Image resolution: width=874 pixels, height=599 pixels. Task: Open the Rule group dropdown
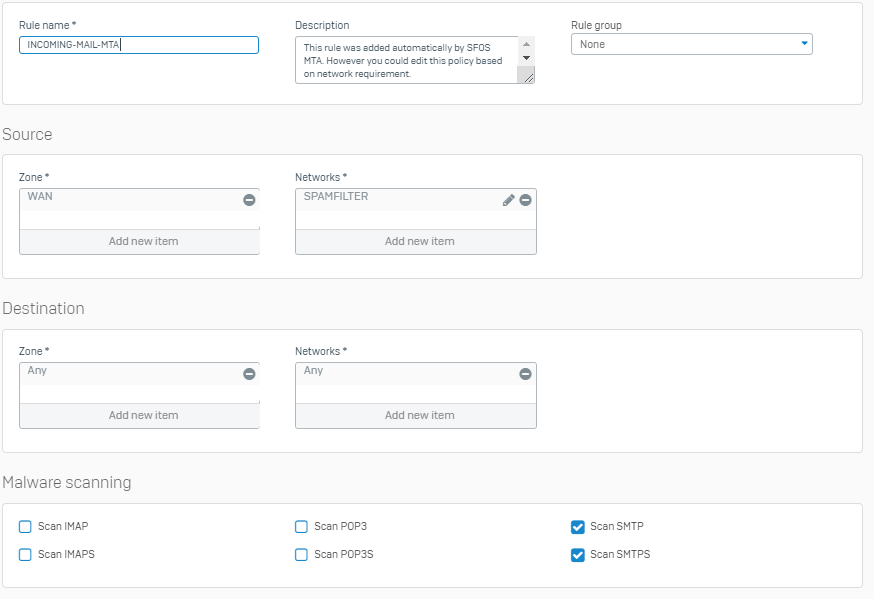(691, 44)
